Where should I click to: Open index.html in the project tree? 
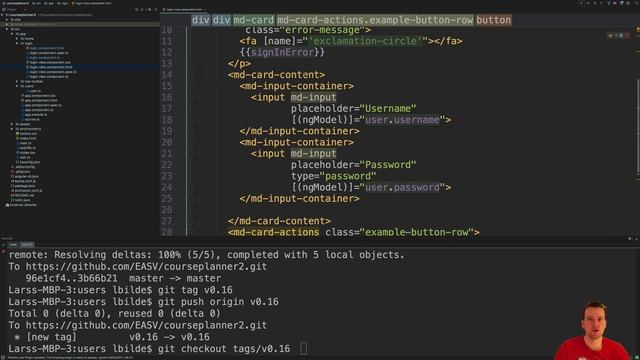[x=28, y=138]
